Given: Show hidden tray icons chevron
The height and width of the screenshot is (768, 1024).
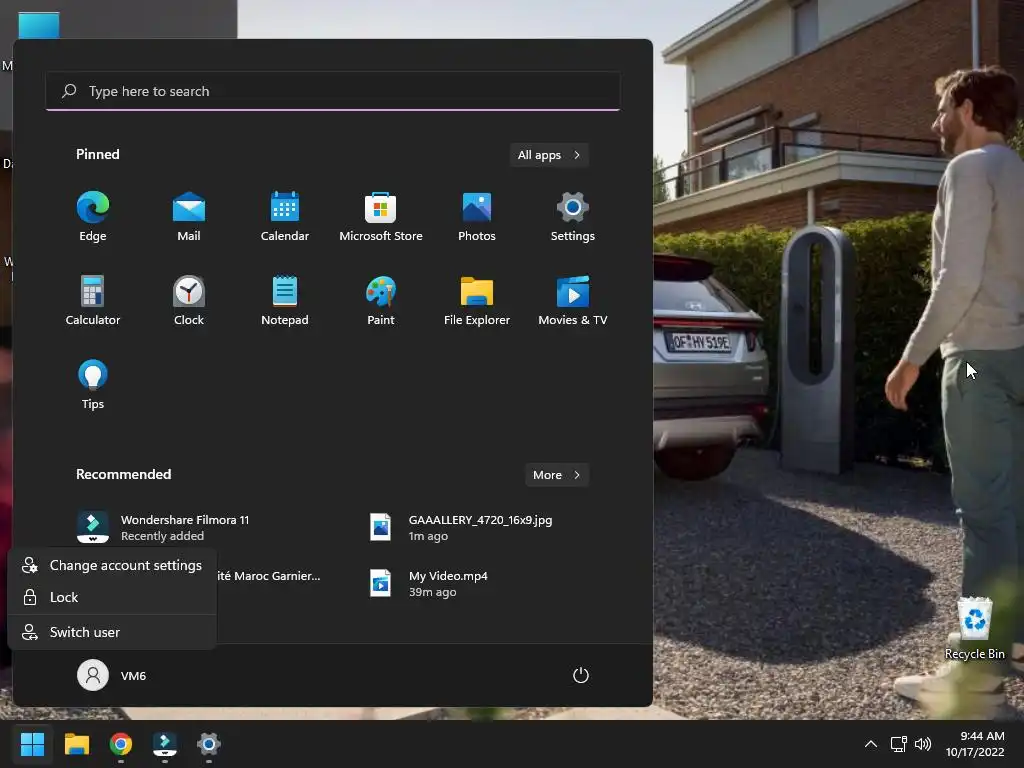Looking at the screenshot, I should (x=871, y=744).
